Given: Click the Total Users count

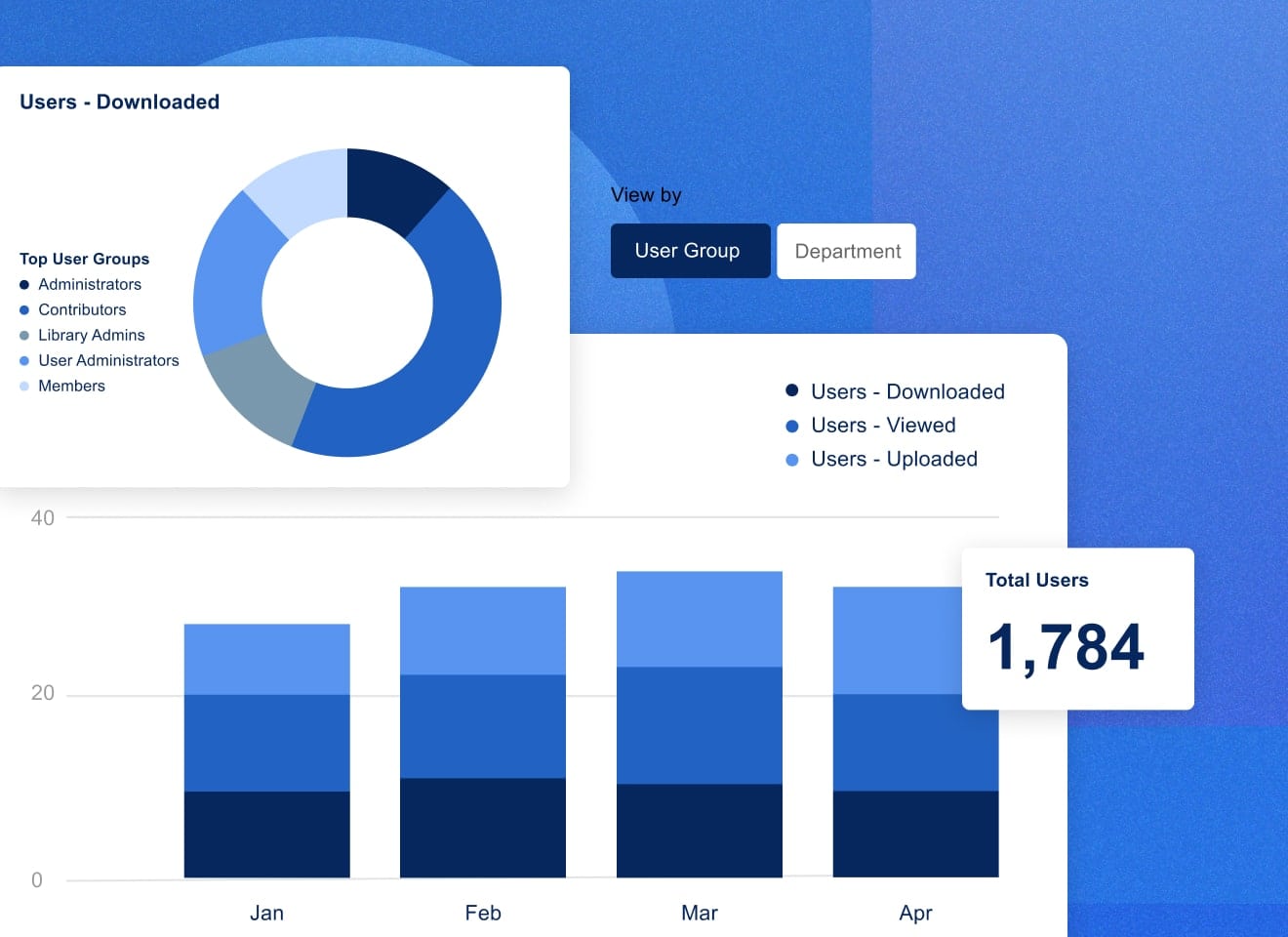Looking at the screenshot, I should [1067, 644].
